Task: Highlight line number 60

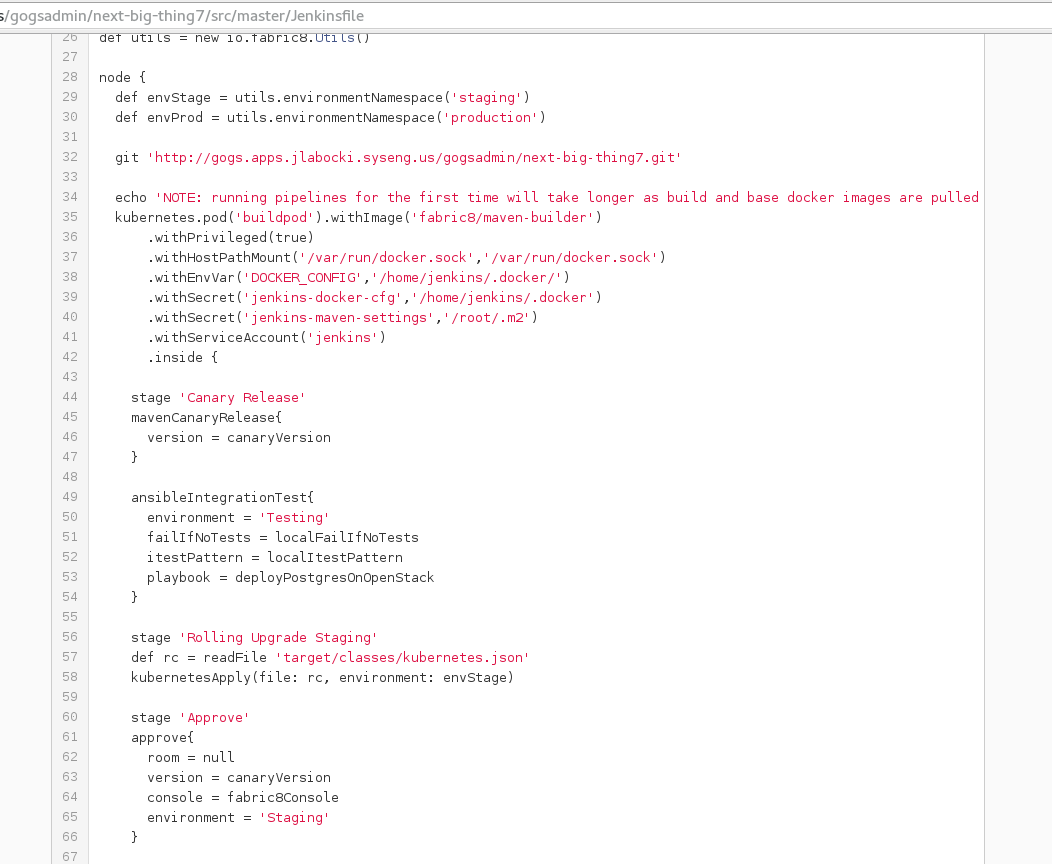Action: pos(70,717)
